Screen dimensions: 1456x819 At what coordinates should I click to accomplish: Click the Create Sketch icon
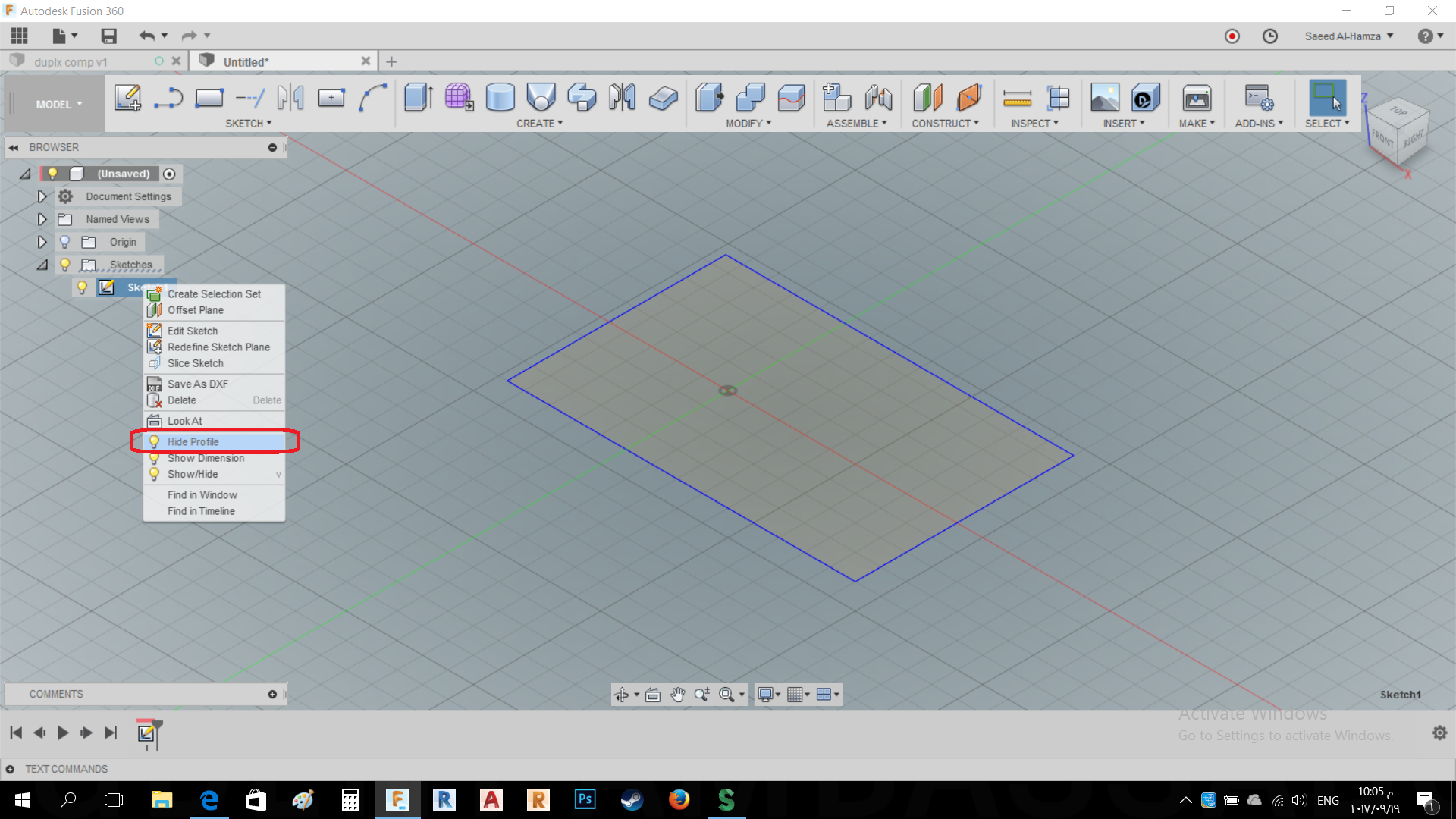[x=127, y=98]
